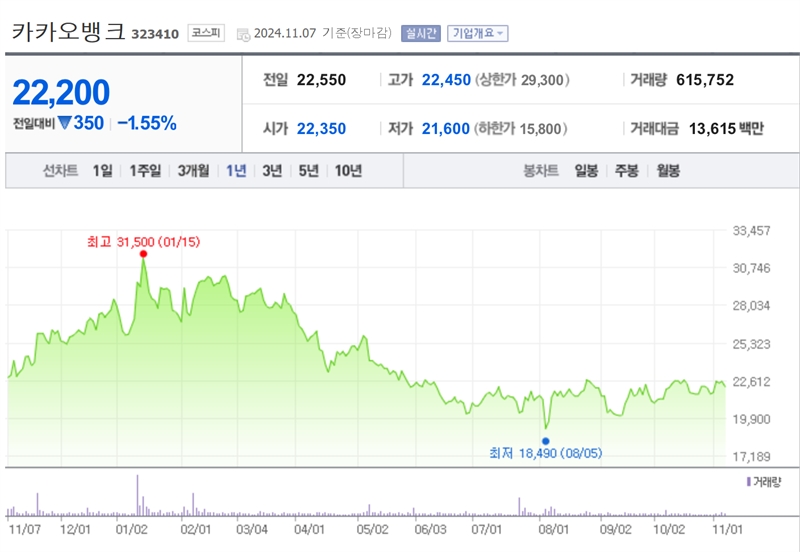Viewport: 800px width, 552px height.
Task: Click the 고가 value 22,450
Action: coord(446,80)
